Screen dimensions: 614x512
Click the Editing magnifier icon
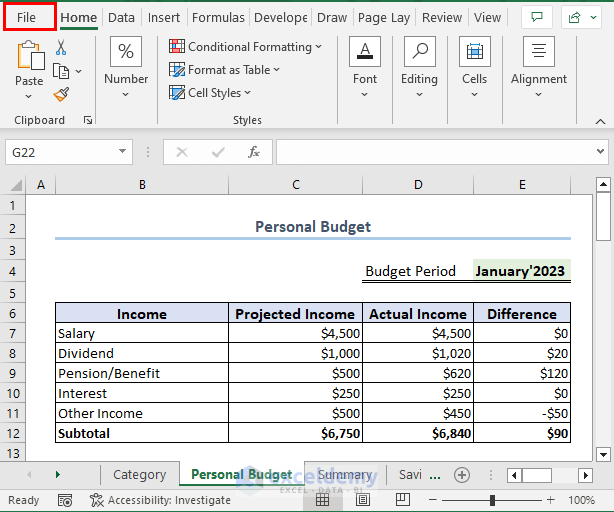[x=420, y=51]
